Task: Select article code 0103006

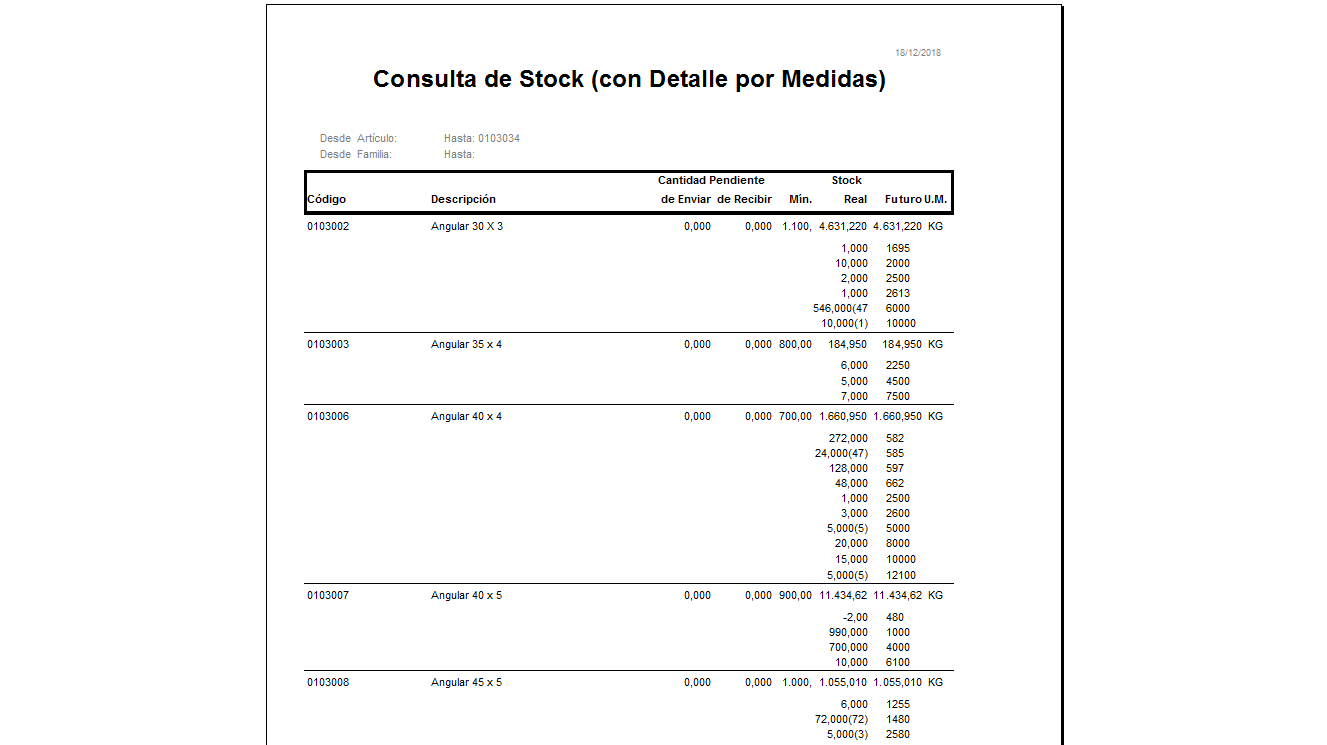Action: coord(328,416)
